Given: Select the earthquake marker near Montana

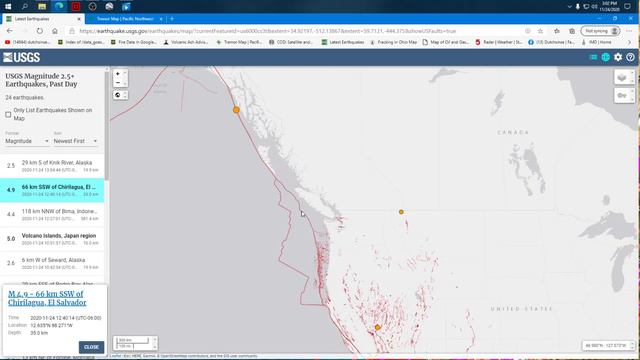Looking at the screenshot, I should point(401,212).
